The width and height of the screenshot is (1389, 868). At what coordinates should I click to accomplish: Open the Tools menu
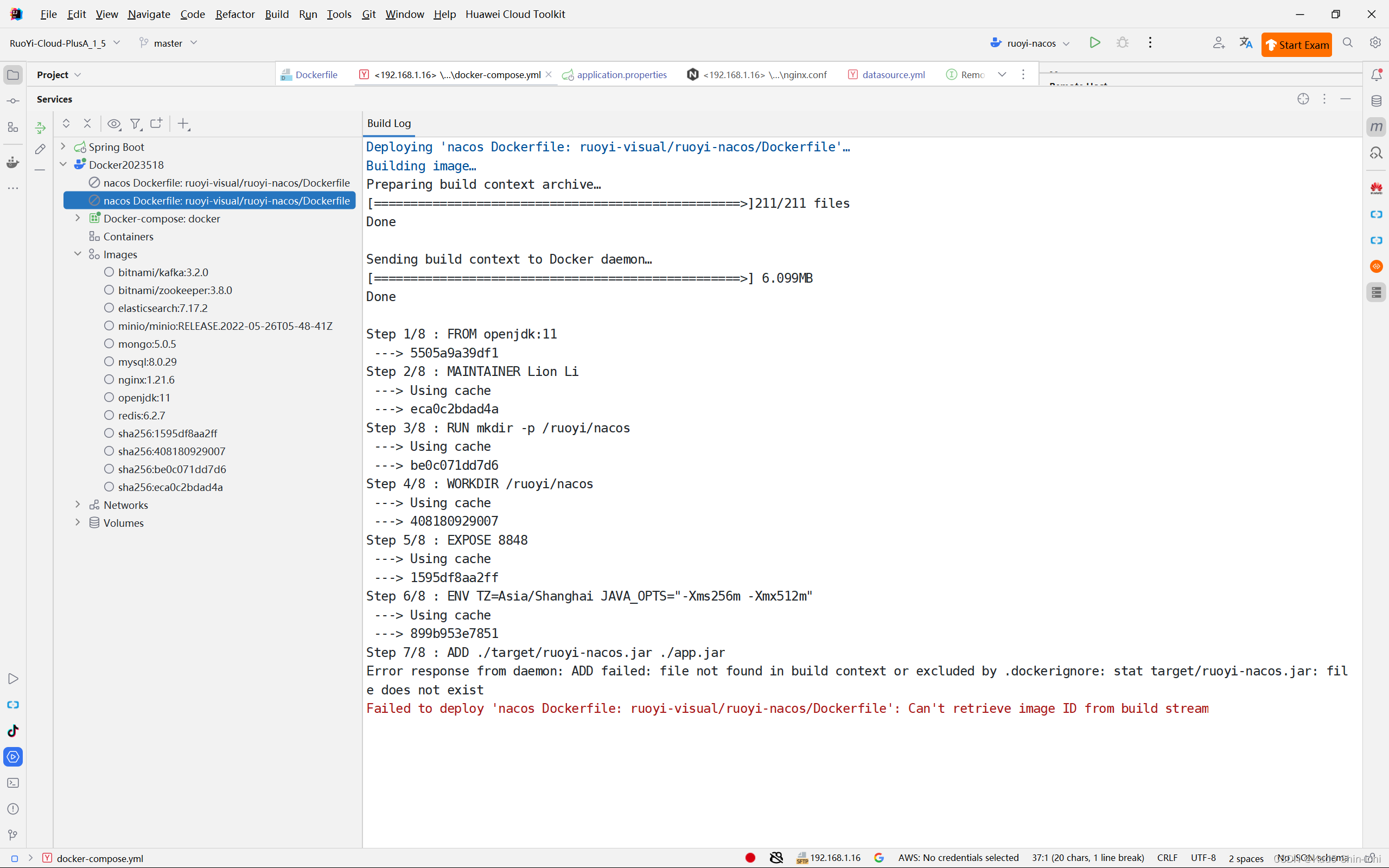pyautogui.click(x=340, y=14)
